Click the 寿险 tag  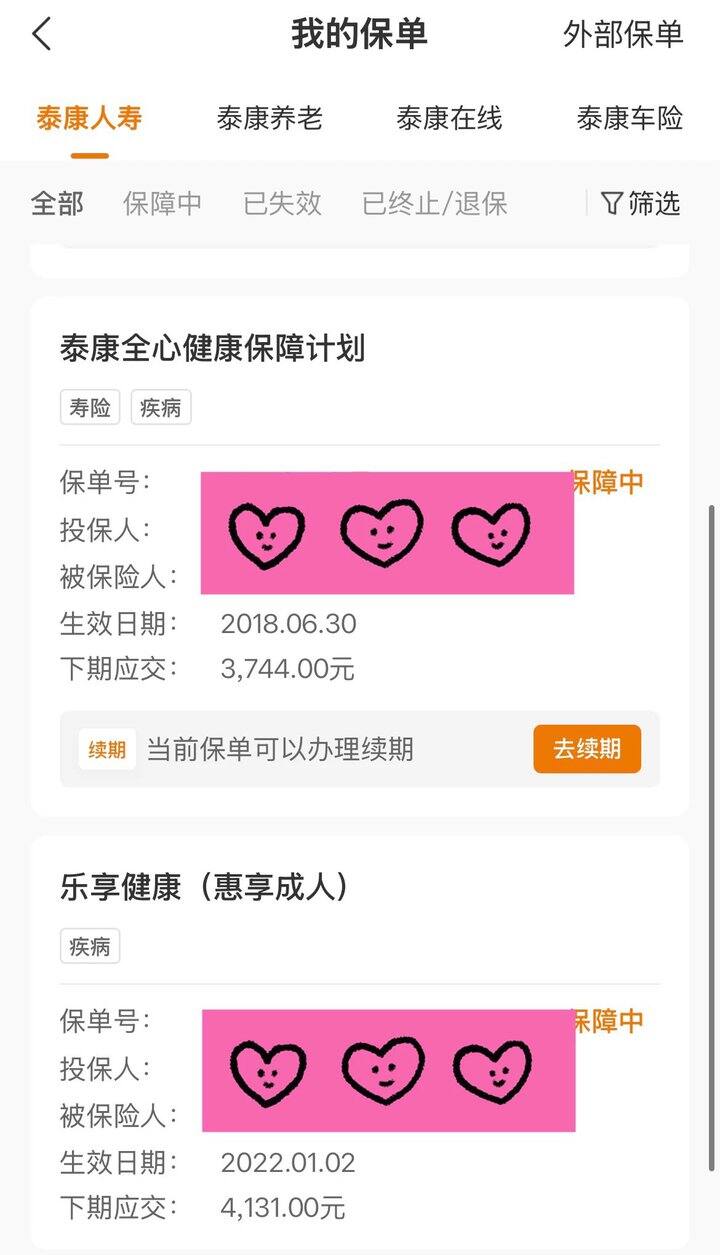click(90, 408)
